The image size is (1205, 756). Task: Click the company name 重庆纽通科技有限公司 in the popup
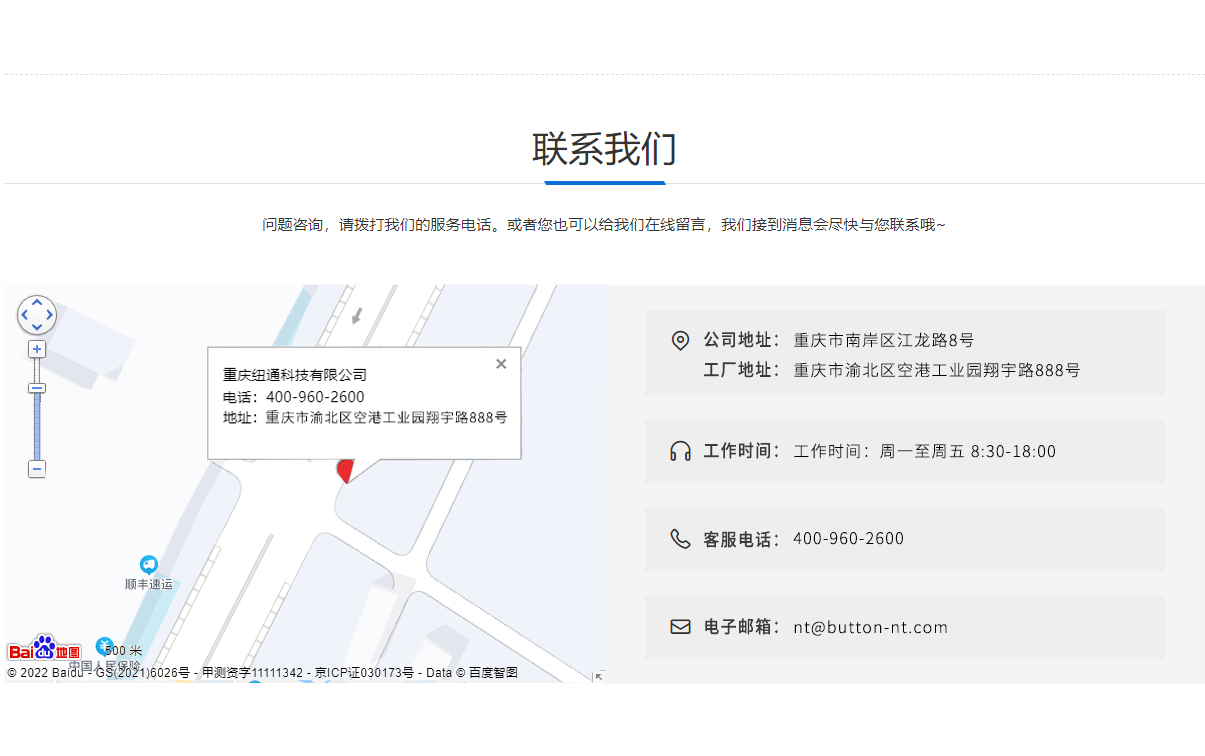(x=295, y=375)
